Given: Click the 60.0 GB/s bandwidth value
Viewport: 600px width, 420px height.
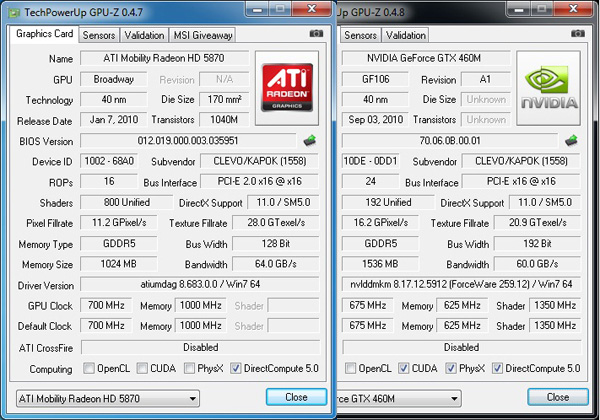Looking at the screenshot, I should (x=537, y=264).
